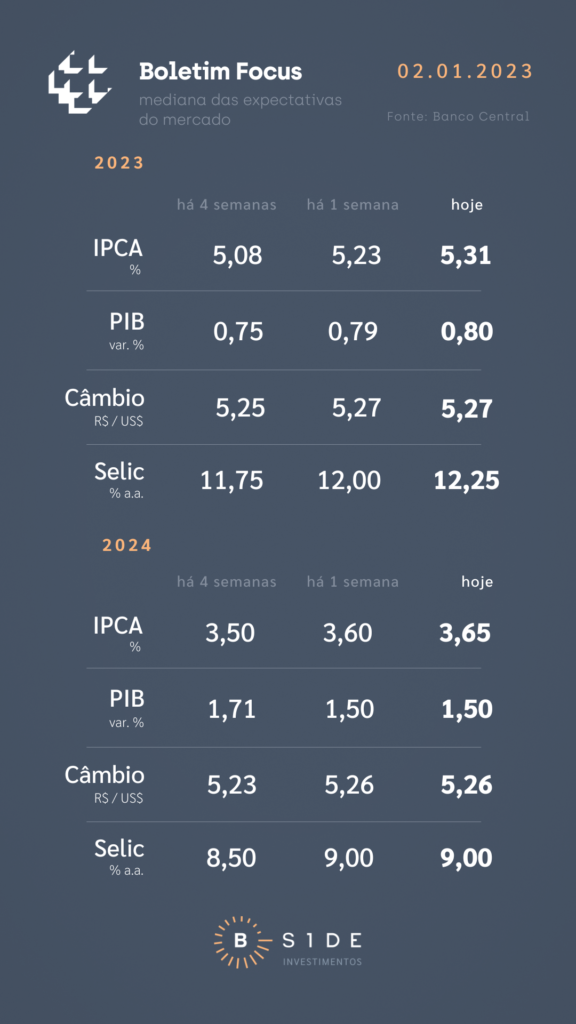
Task: Click 2024 Selic today value 9,00
Action: [466, 857]
